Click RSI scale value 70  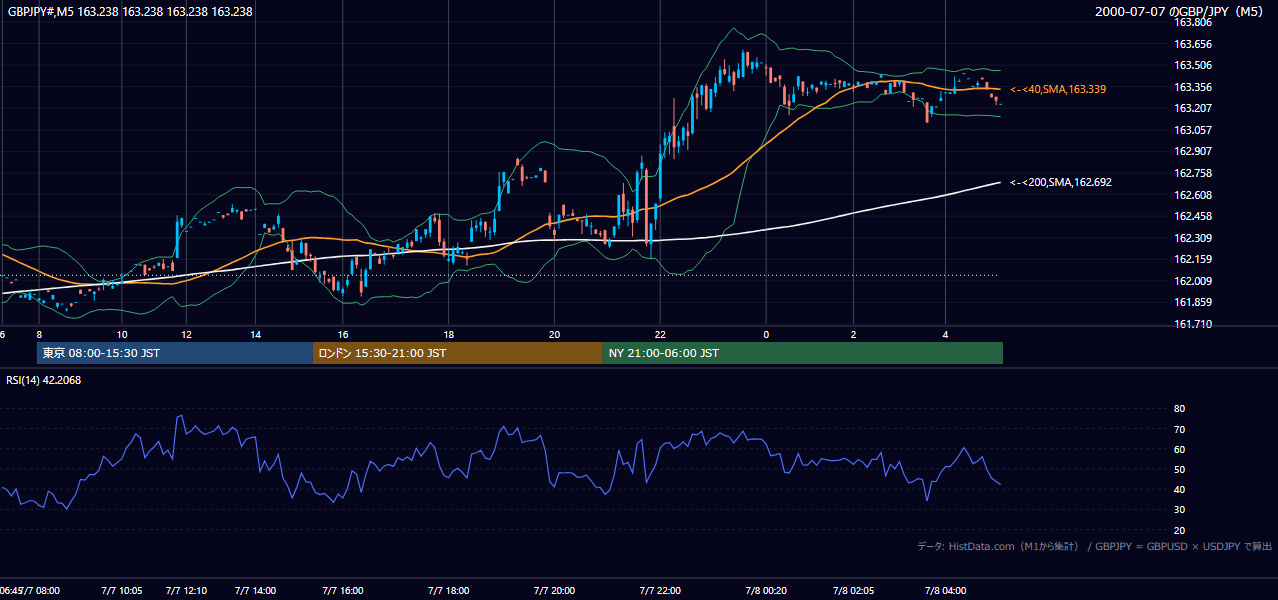coord(1180,429)
